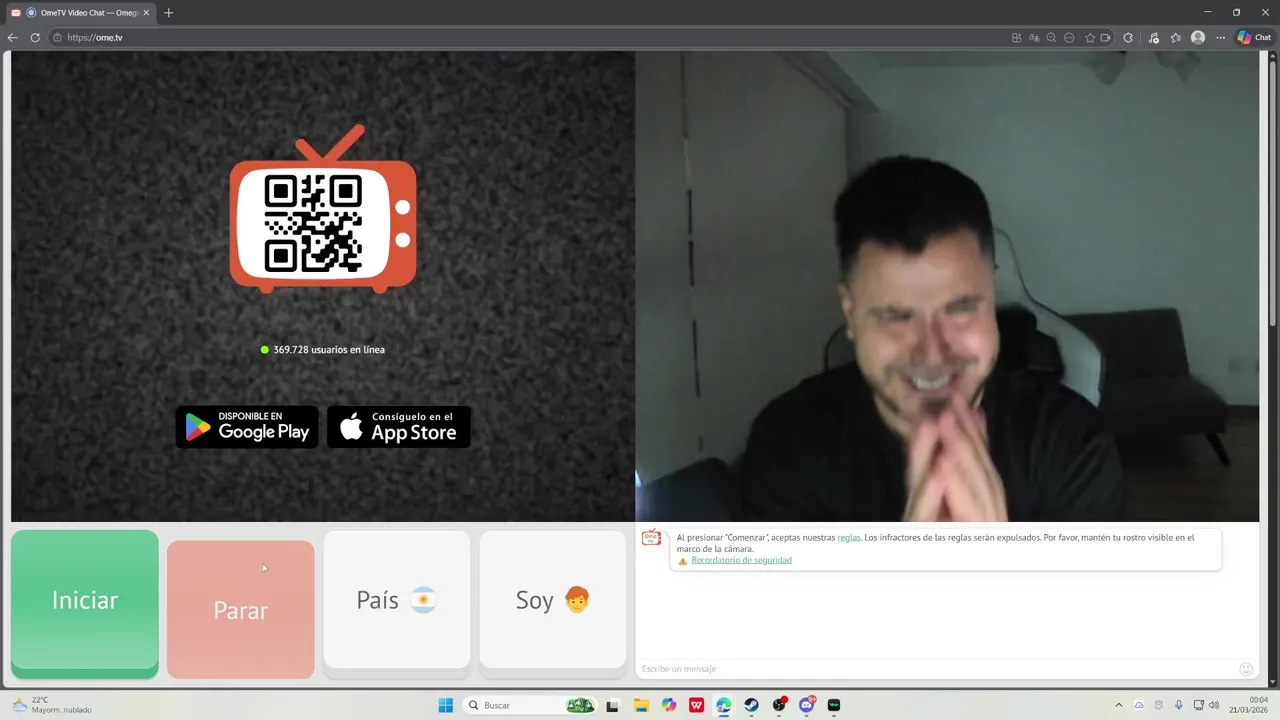Click the QR code TV logo
Viewport: 1280px width, 720px height.
[323, 209]
